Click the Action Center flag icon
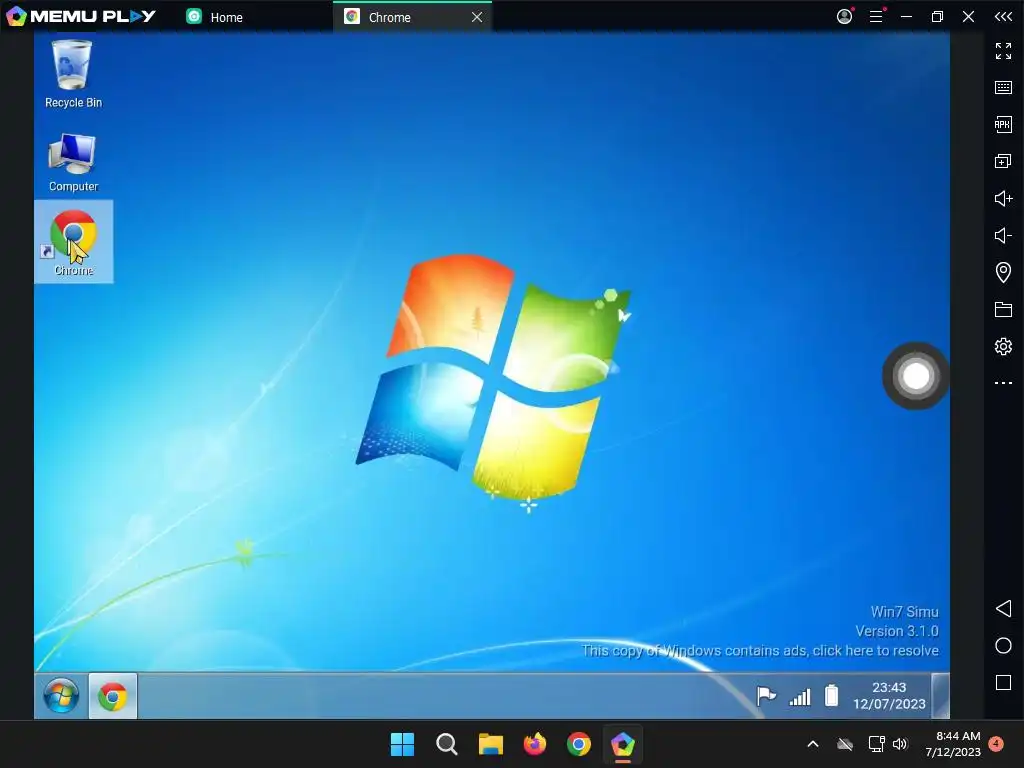Viewport: 1024px width, 768px height. coord(765,696)
